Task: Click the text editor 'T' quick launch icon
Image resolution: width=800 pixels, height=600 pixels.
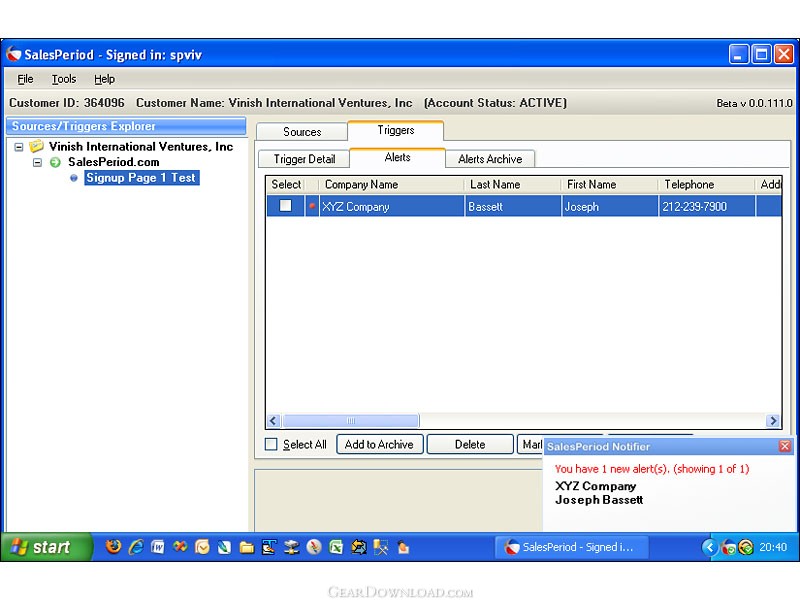Action: click(269, 547)
